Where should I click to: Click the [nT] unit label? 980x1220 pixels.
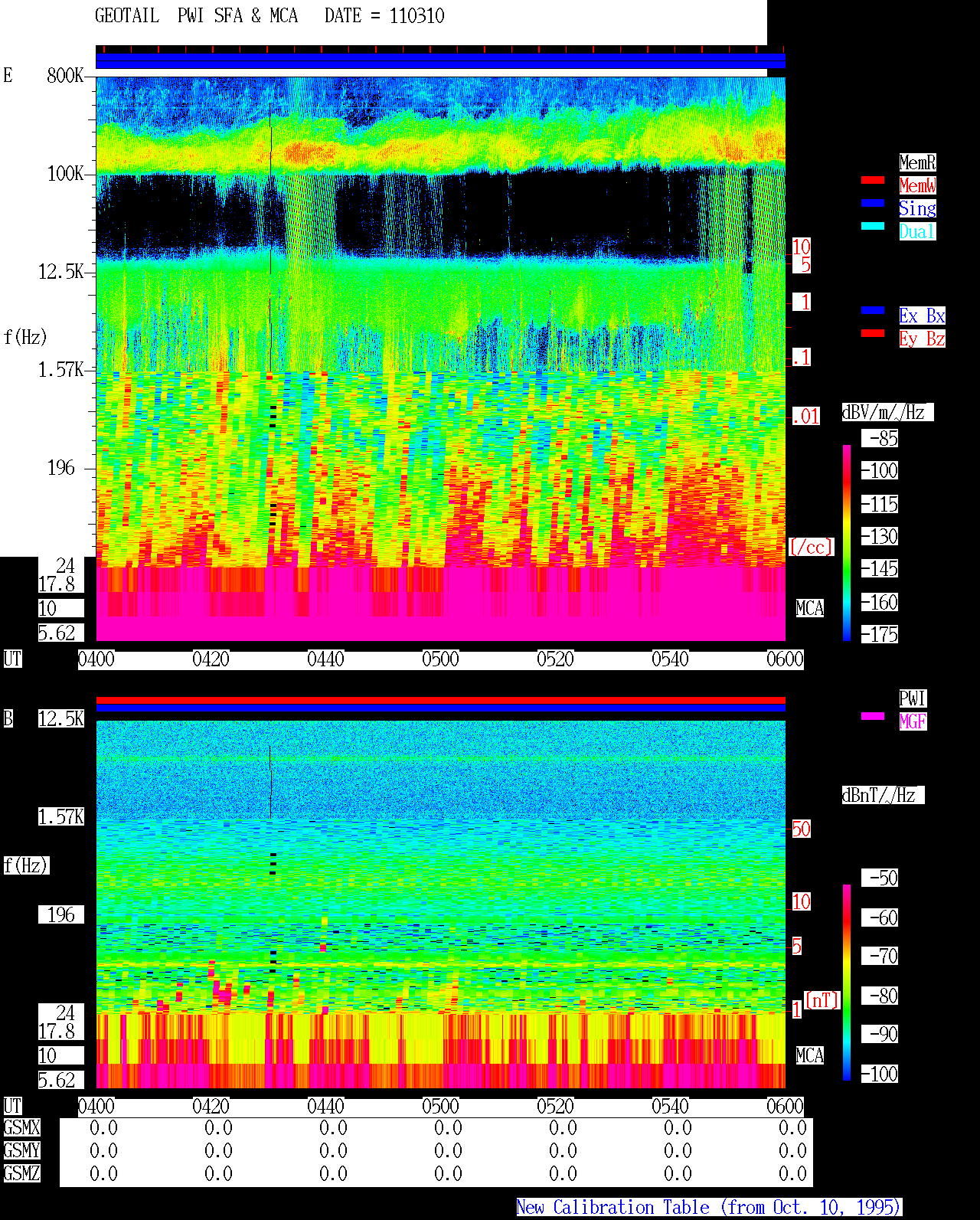[822, 1000]
